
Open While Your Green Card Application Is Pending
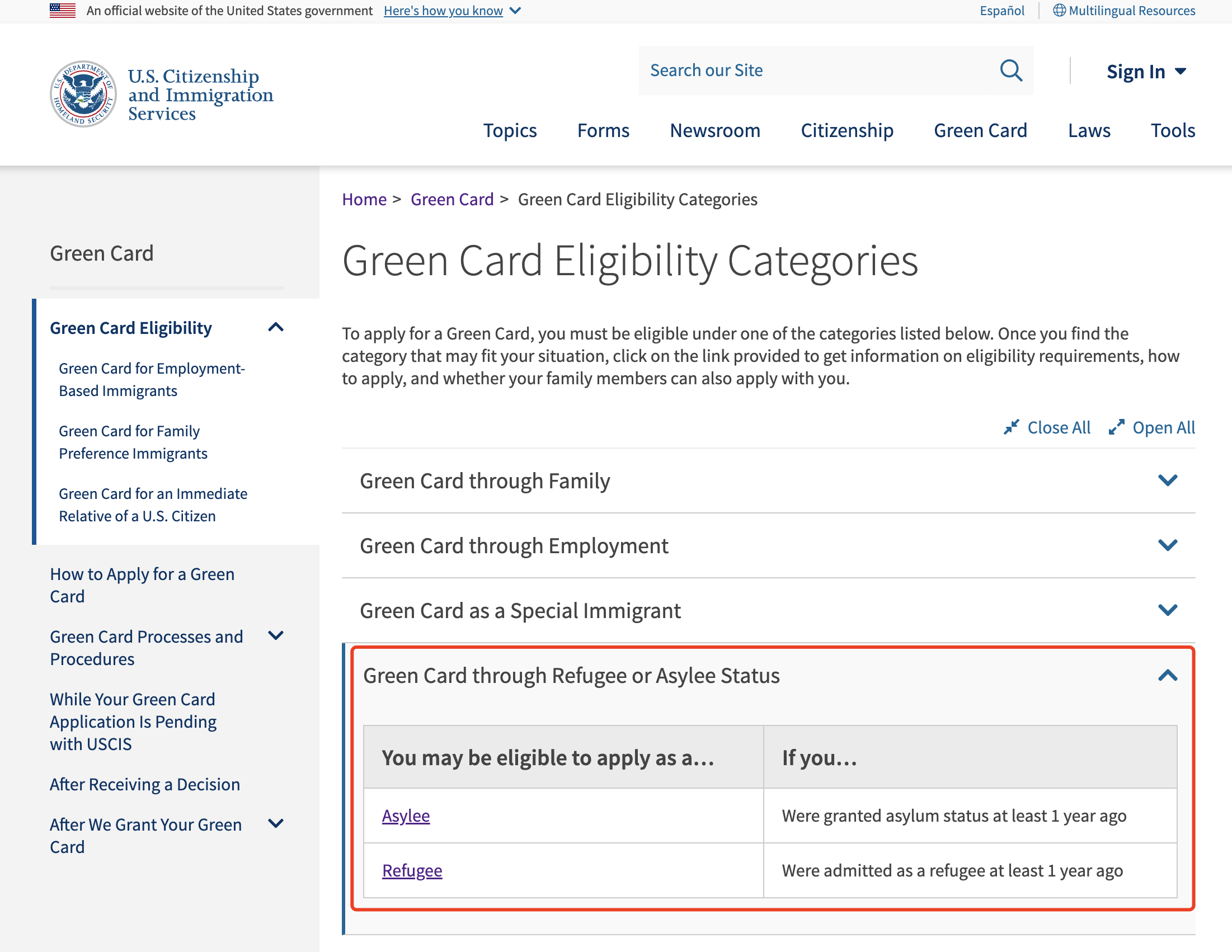pos(133,722)
